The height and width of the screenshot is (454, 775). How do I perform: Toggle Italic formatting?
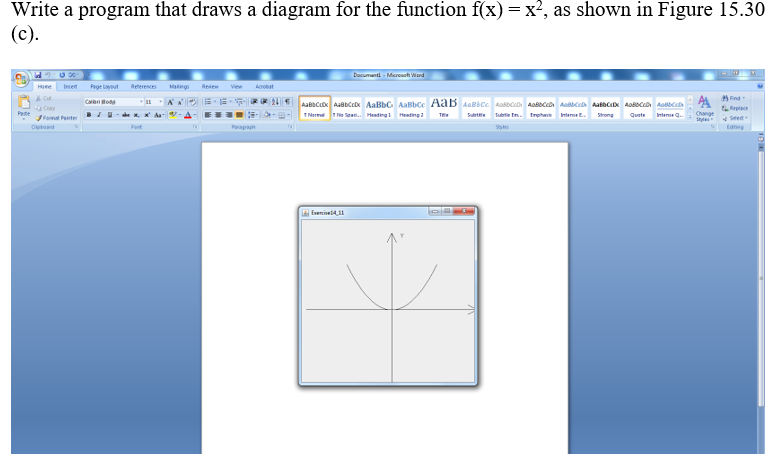99,115
